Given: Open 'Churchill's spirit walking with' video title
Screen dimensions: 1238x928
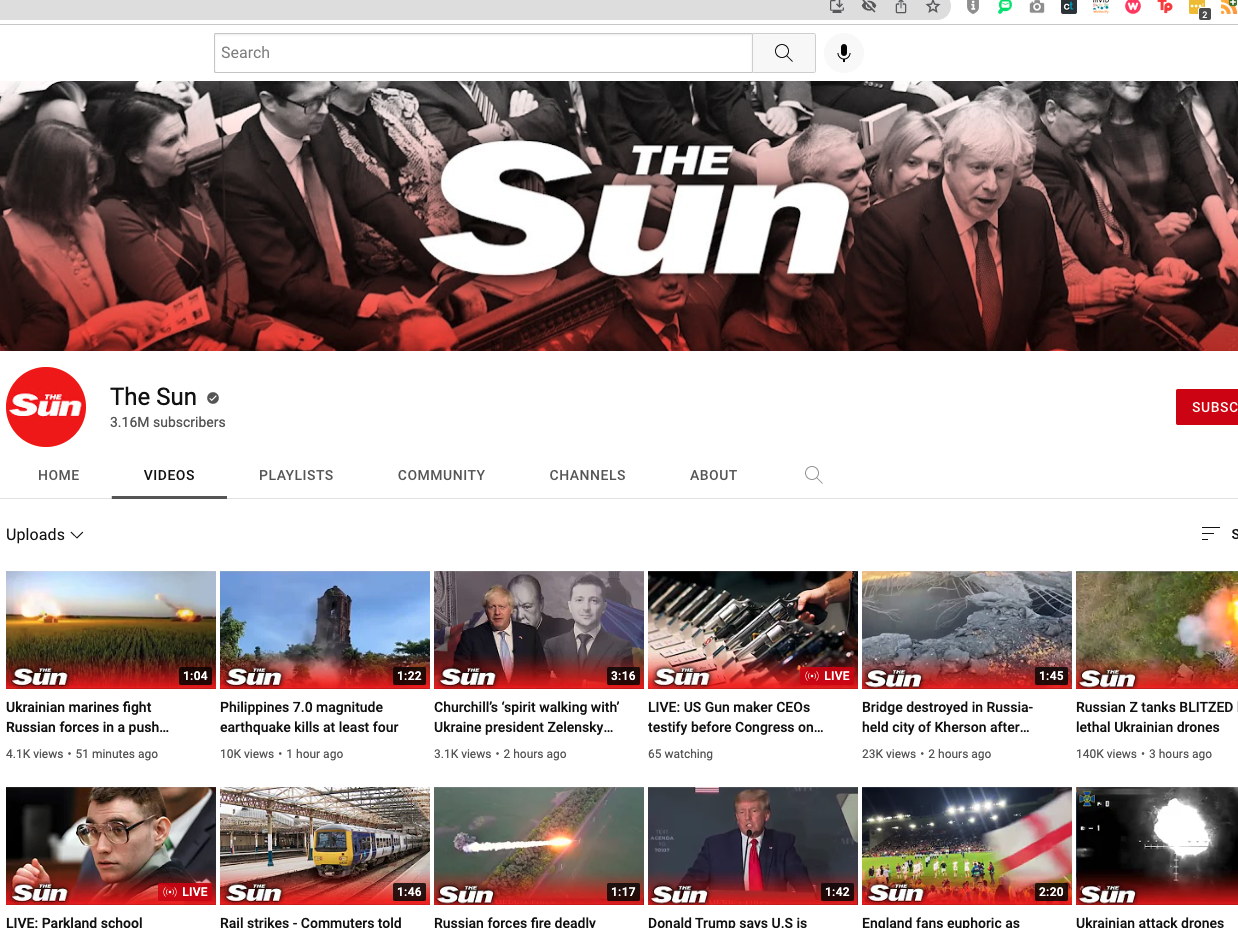Looking at the screenshot, I should [527, 717].
